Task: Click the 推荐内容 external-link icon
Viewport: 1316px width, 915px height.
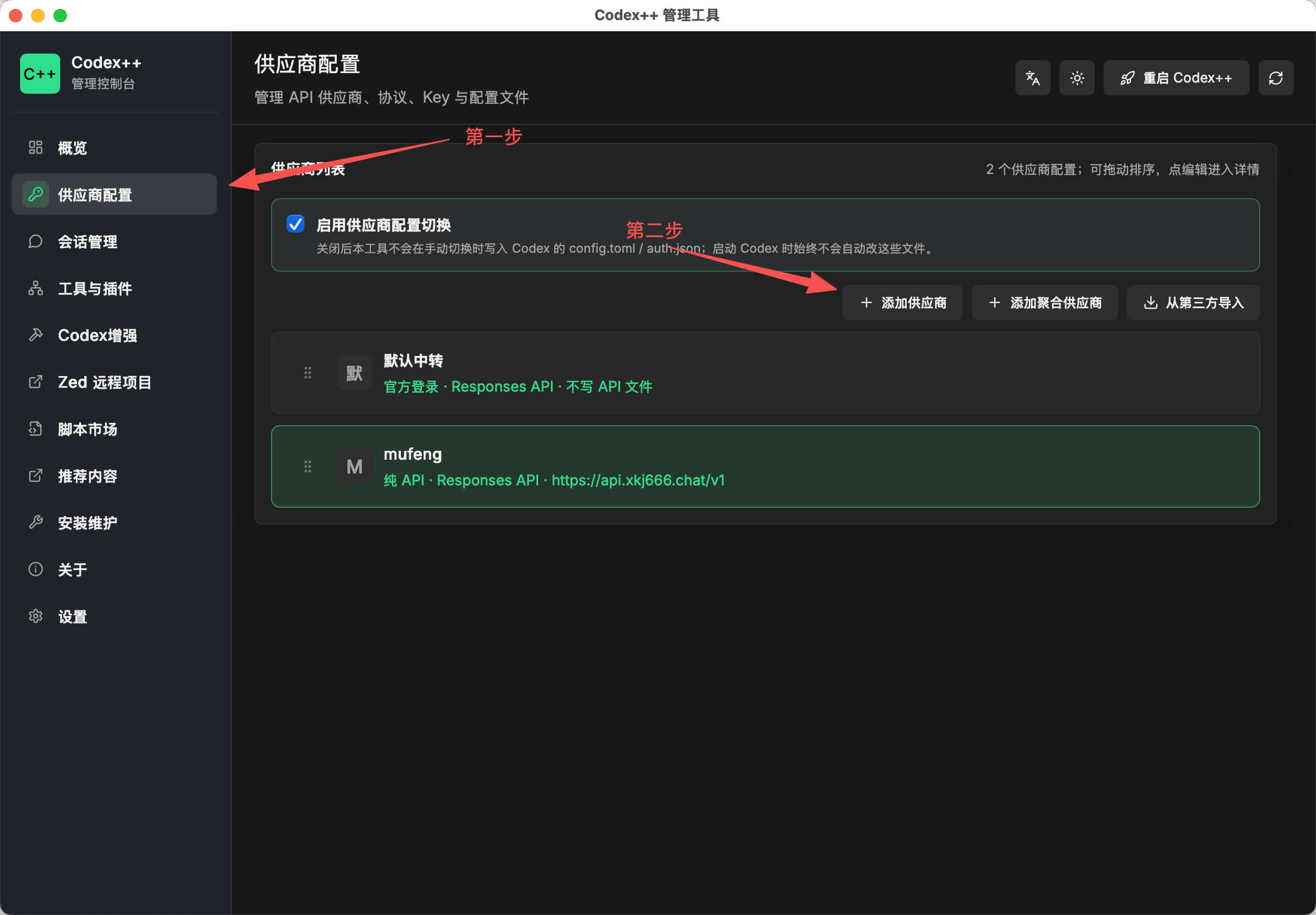Action: [x=36, y=476]
